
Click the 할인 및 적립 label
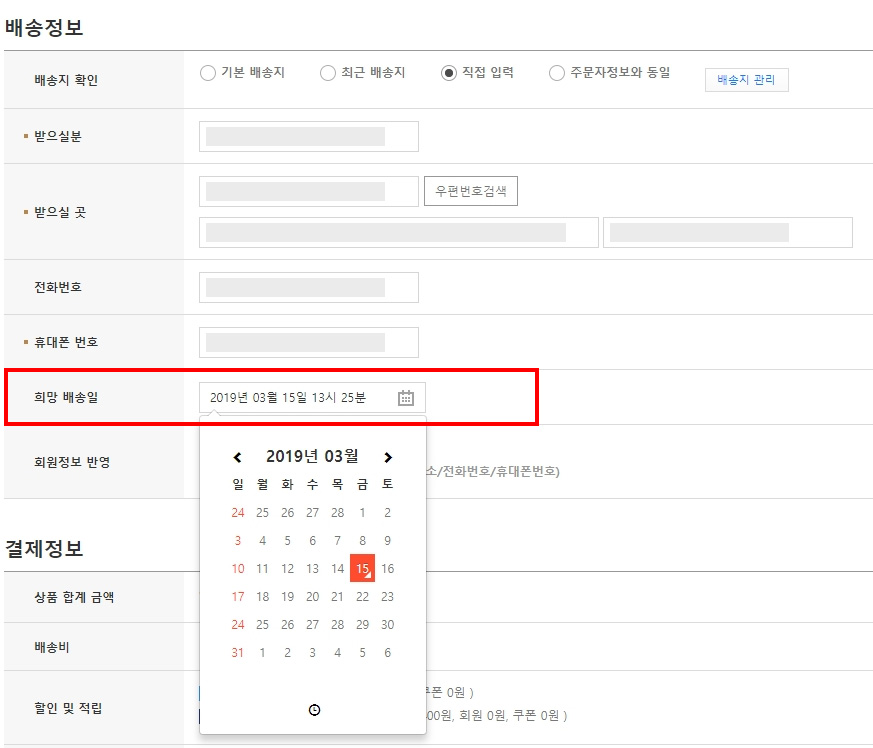(x=68, y=708)
